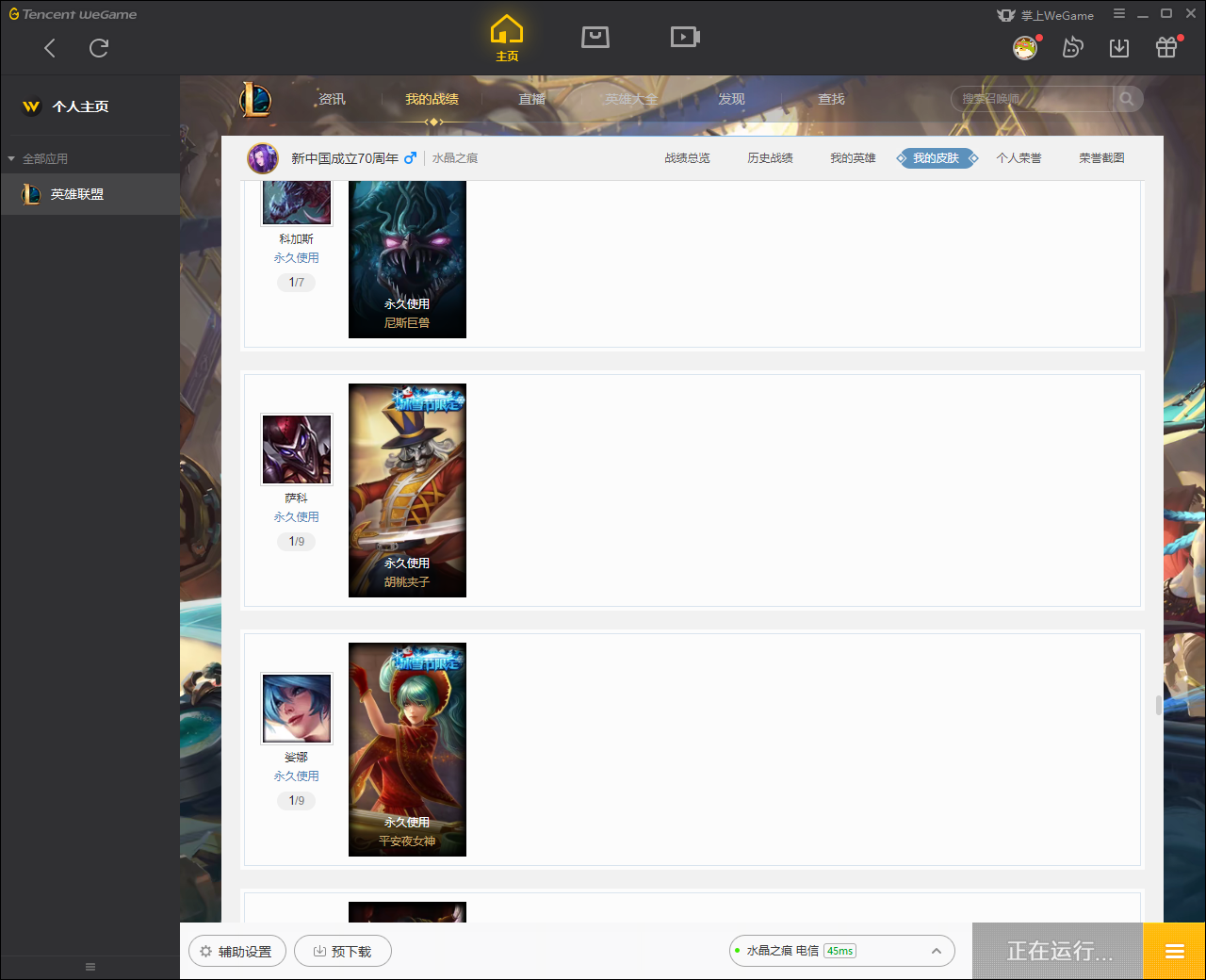Open the gift box icon
This screenshot has height=980, width=1206.
point(1166,48)
